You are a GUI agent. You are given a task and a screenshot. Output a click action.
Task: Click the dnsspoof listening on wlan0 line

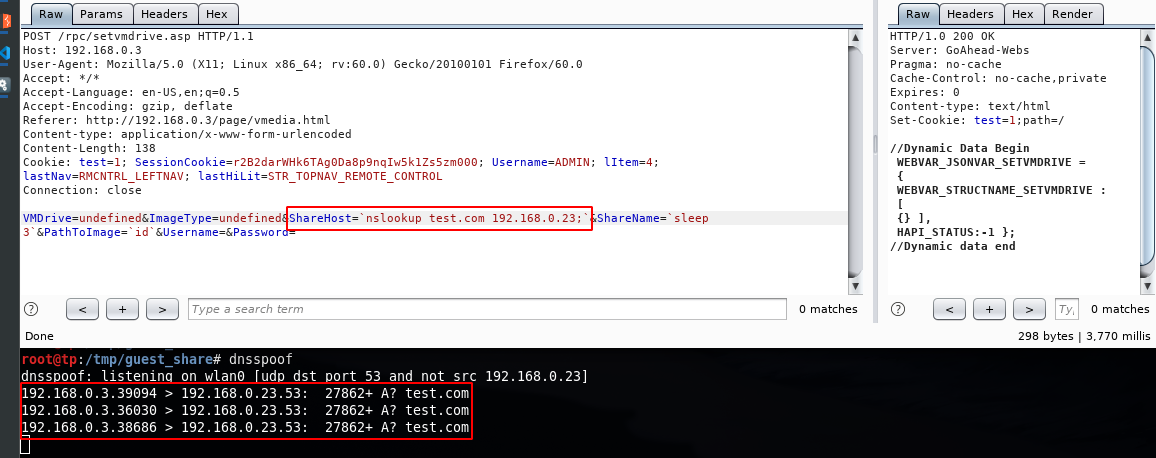(x=304, y=377)
